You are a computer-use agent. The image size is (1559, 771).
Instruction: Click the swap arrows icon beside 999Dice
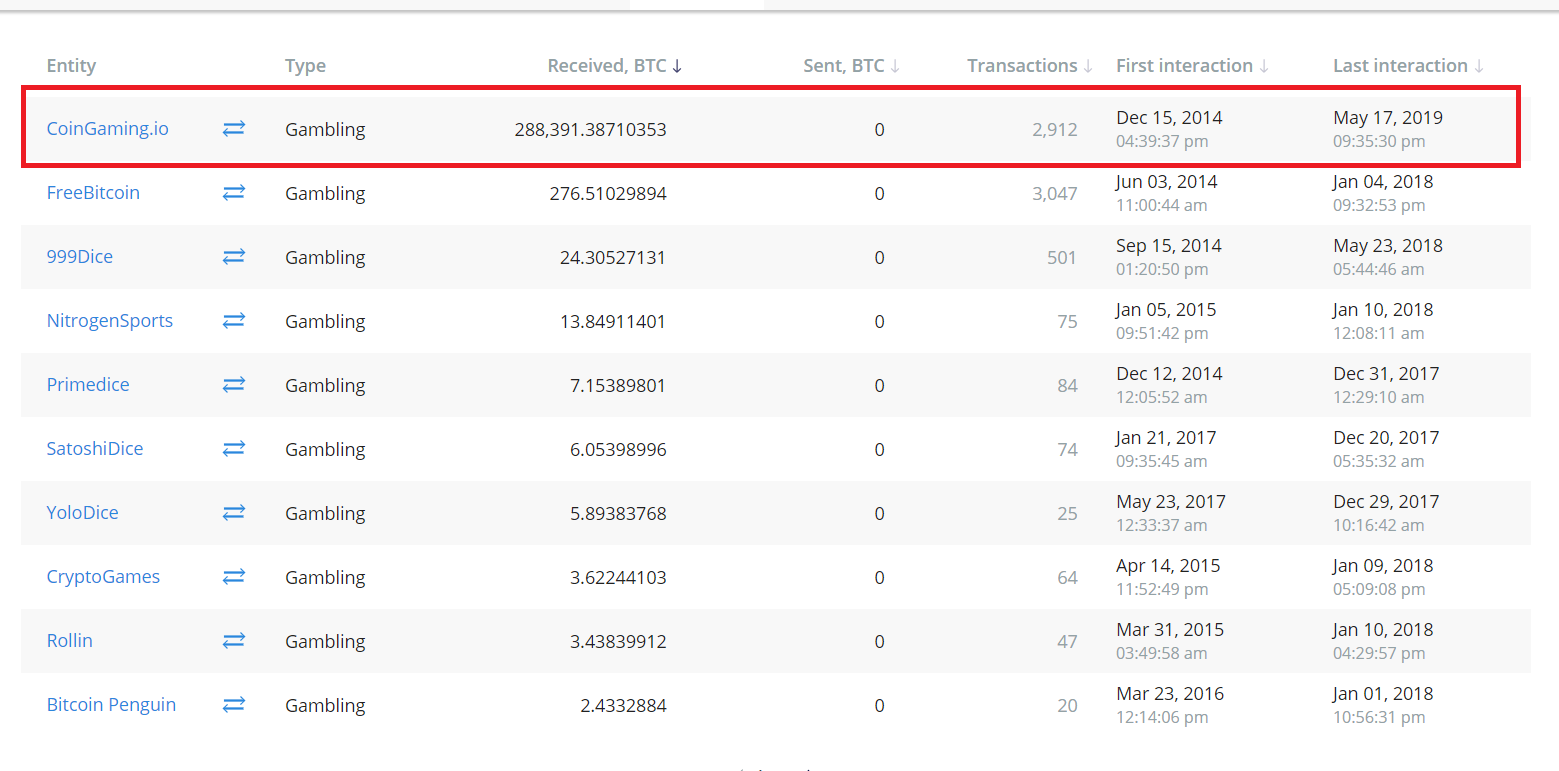234,257
